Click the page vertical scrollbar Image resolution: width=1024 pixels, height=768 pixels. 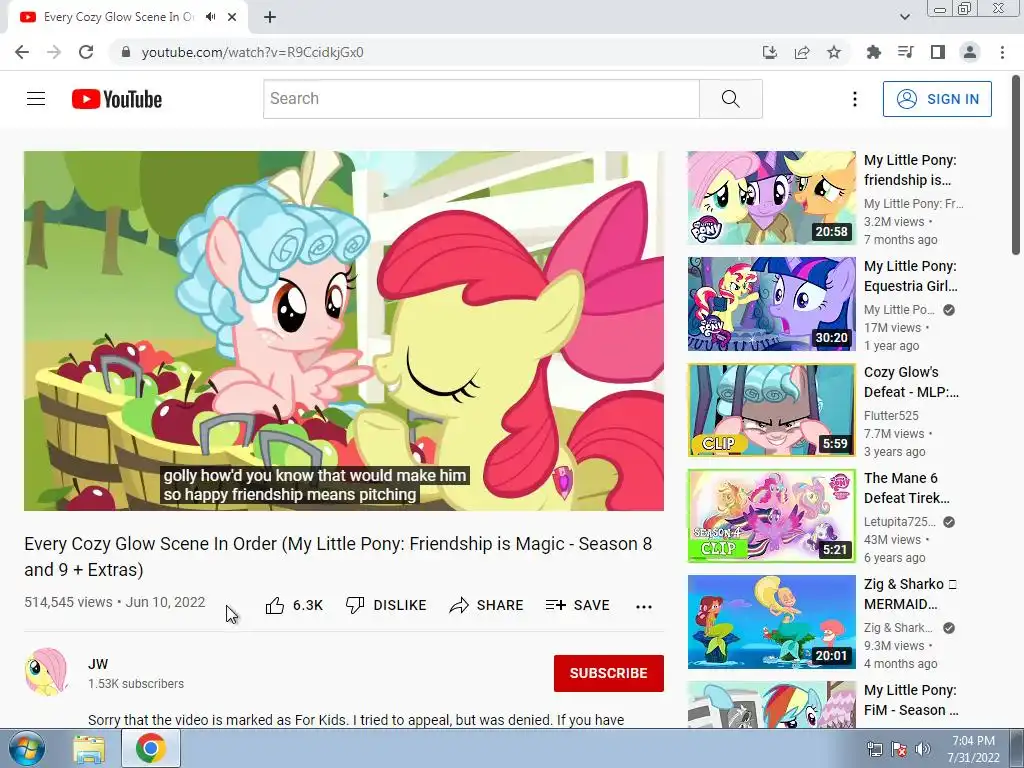1016,163
